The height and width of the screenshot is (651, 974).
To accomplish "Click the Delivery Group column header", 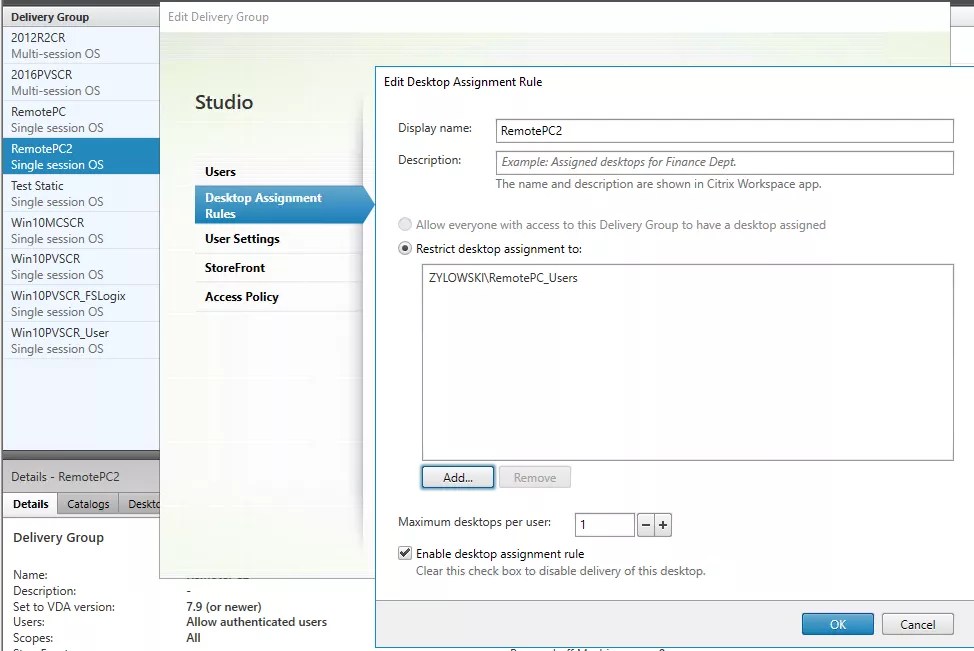I will coord(81,17).
